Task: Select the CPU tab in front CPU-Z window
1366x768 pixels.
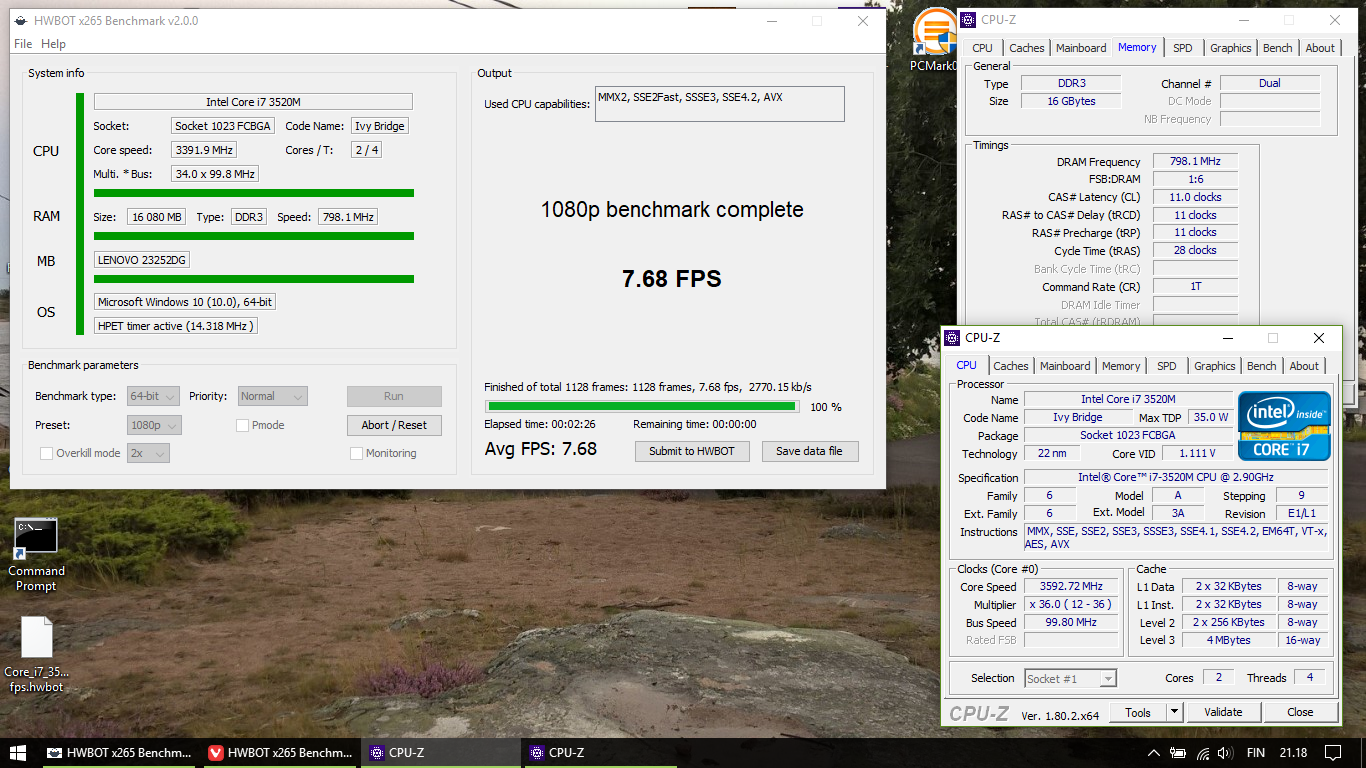Action: [967, 365]
